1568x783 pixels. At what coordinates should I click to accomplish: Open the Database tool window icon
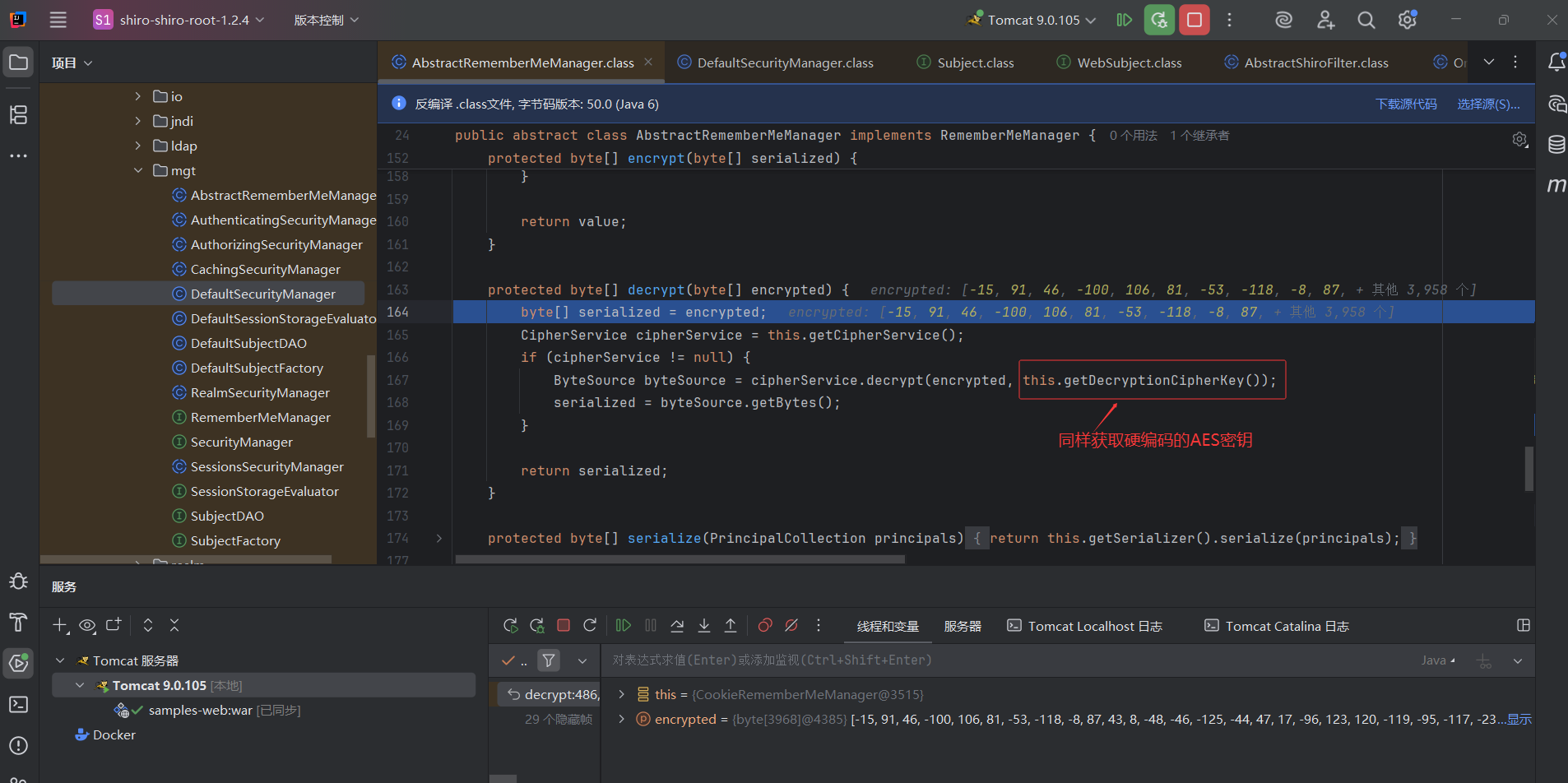pos(1556,145)
